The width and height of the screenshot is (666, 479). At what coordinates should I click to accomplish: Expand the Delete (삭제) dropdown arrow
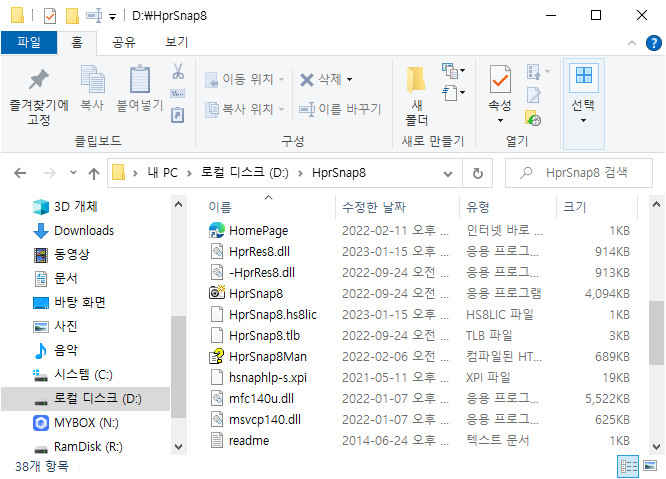pos(349,79)
